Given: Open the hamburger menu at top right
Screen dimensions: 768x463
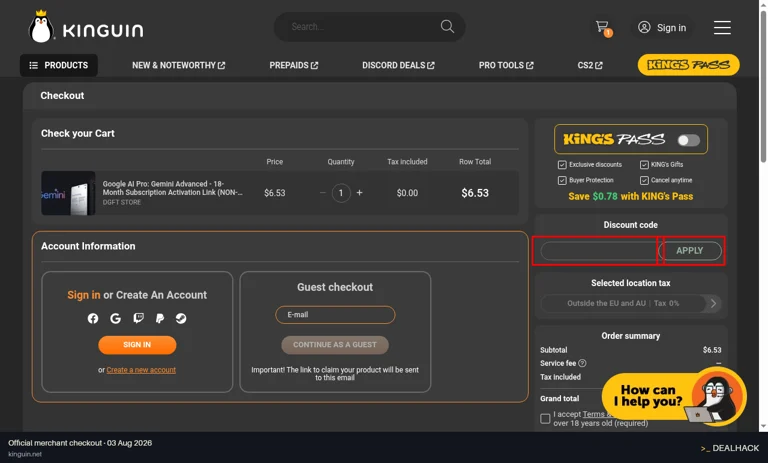Looking at the screenshot, I should pyautogui.click(x=722, y=27).
